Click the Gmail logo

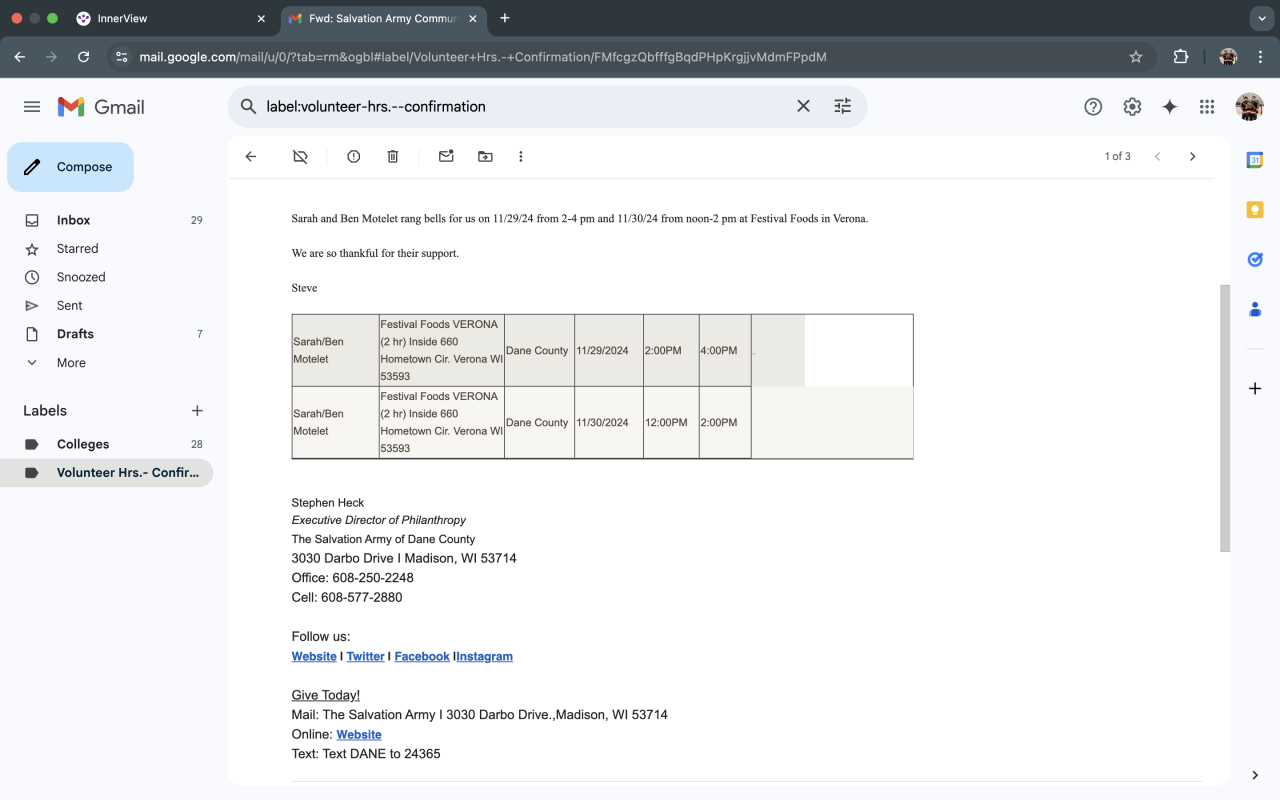101,107
